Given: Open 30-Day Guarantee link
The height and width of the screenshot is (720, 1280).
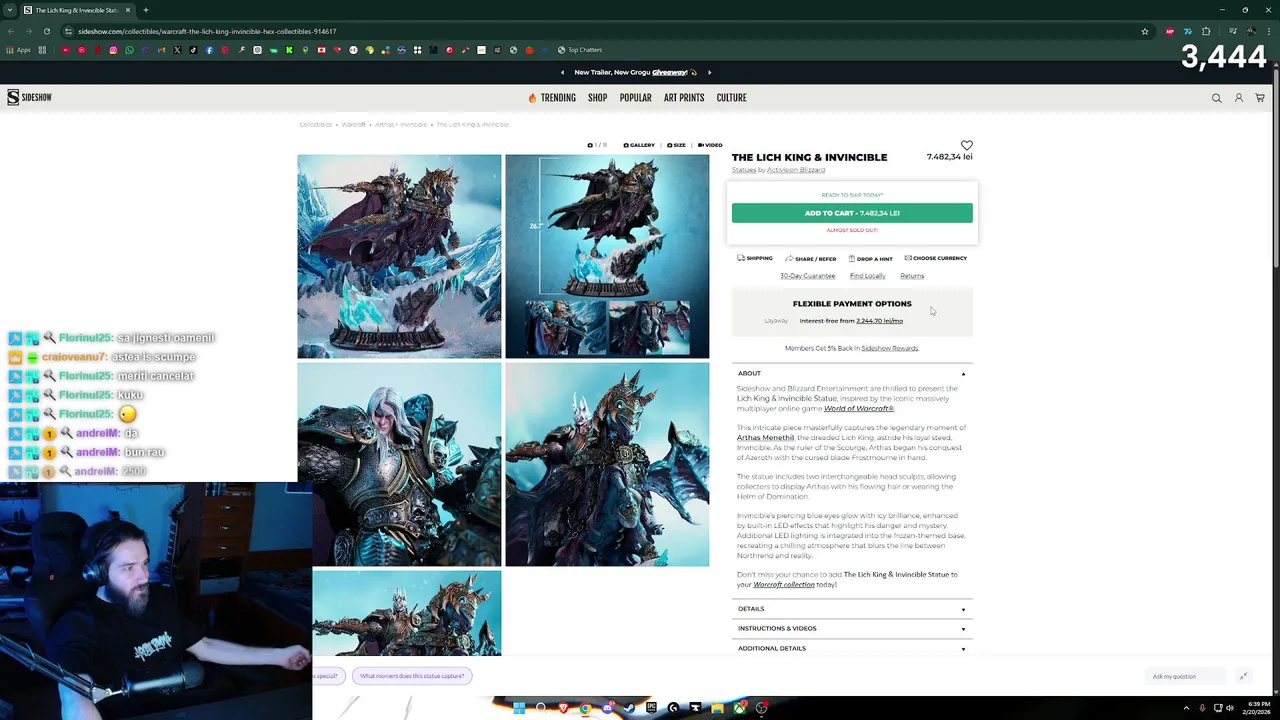Looking at the screenshot, I should coord(808,276).
